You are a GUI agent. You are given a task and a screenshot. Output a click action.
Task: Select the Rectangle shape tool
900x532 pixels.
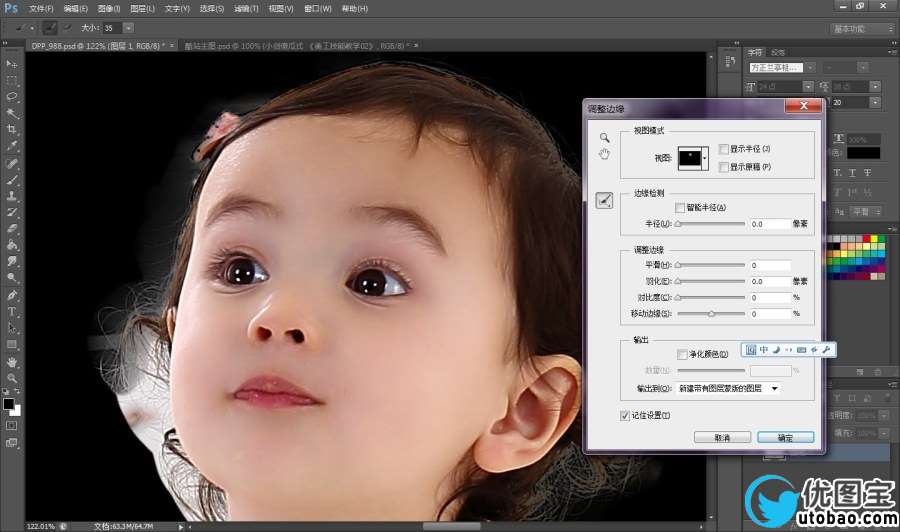point(11,344)
